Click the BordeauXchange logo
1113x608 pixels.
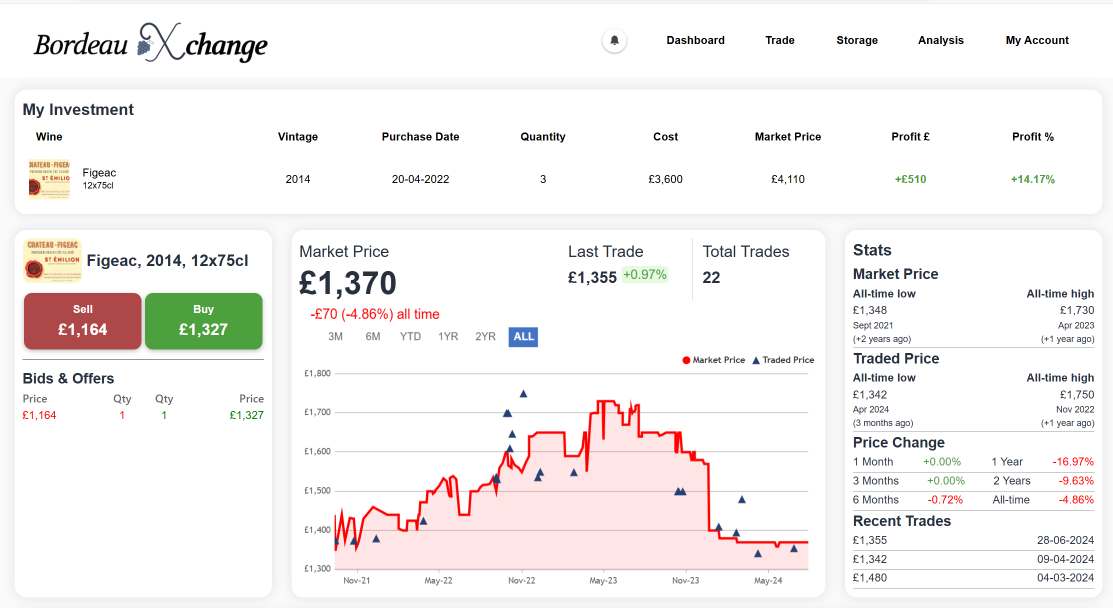coord(151,43)
